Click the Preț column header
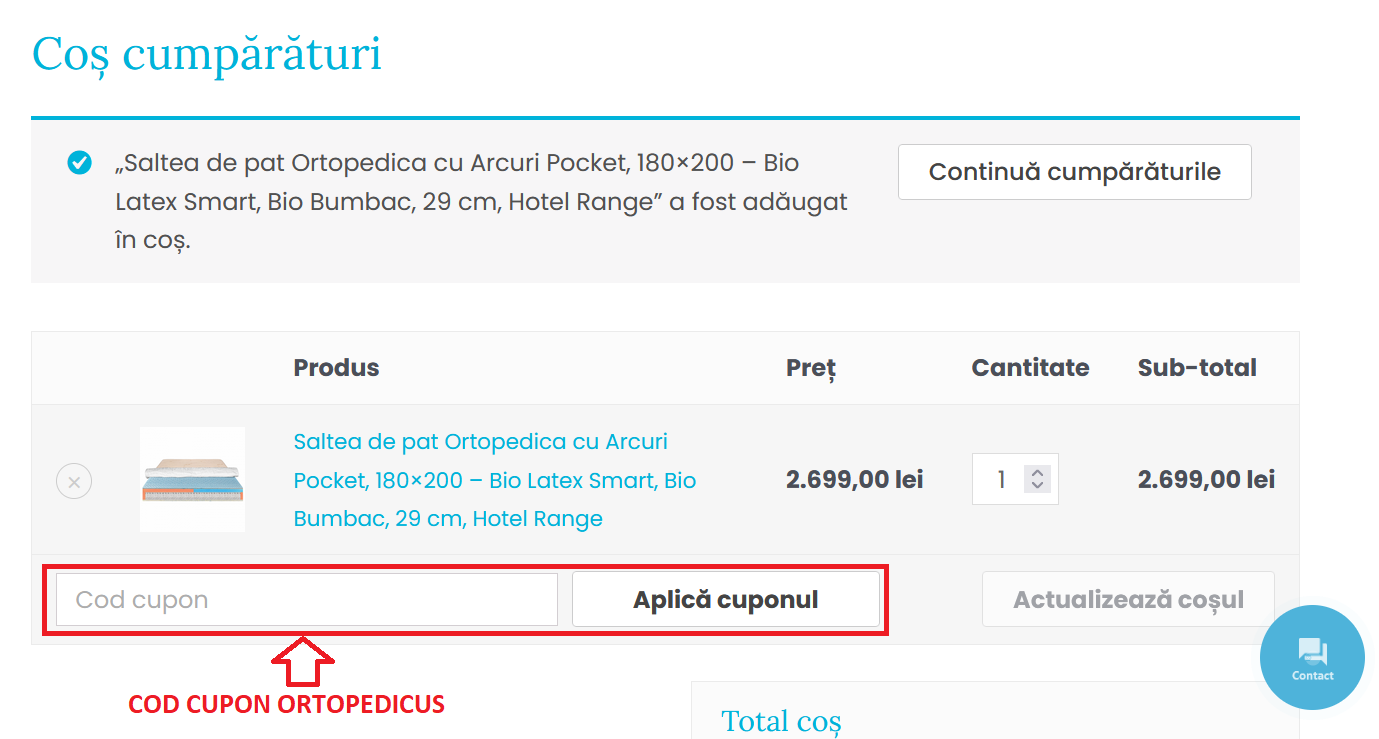 tap(810, 368)
